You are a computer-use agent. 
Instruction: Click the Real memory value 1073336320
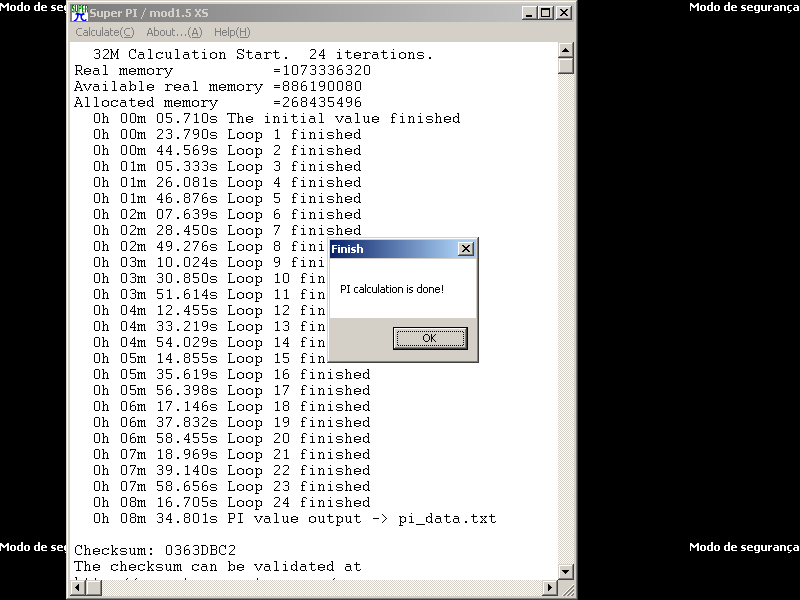(327, 70)
